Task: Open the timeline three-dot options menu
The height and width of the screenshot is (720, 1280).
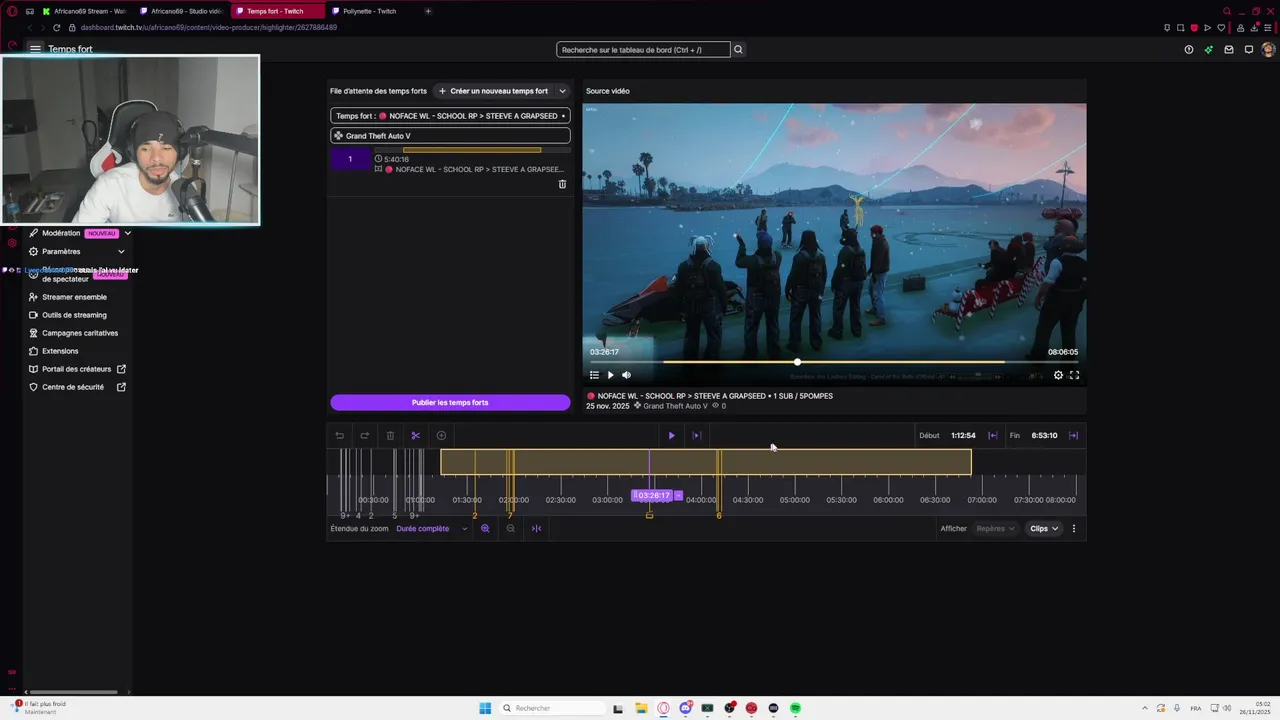Action: (1074, 528)
